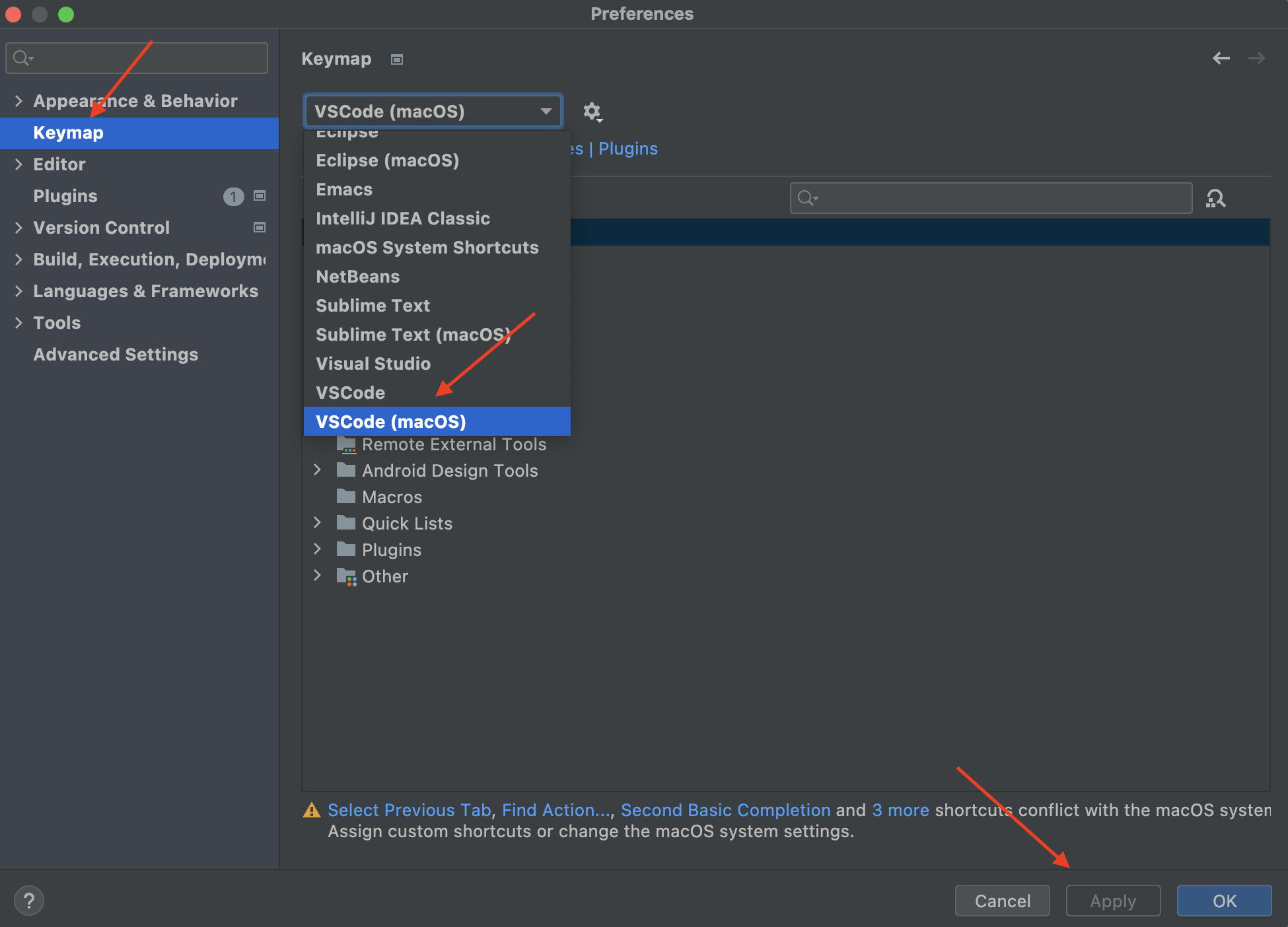1288x927 pixels.
Task: Select VSCode keymap option
Action: point(437,393)
